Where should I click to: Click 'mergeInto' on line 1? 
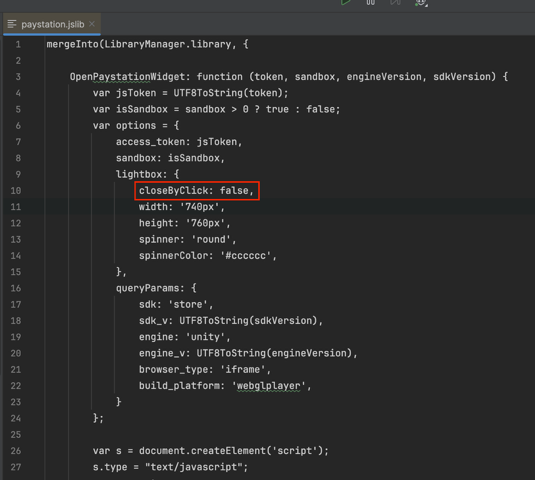[72, 44]
